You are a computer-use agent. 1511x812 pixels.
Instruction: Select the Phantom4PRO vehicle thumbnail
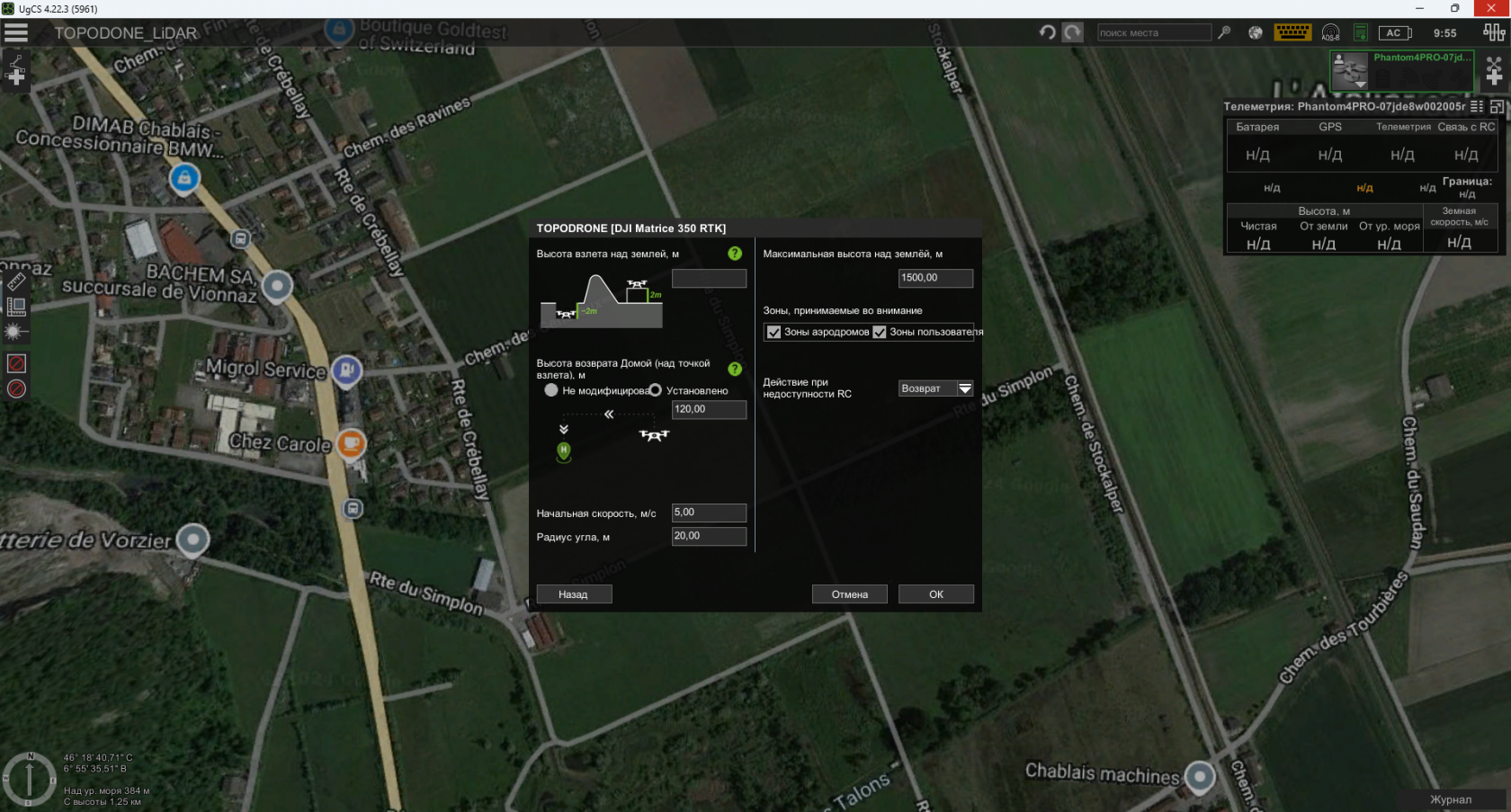click(1350, 71)
